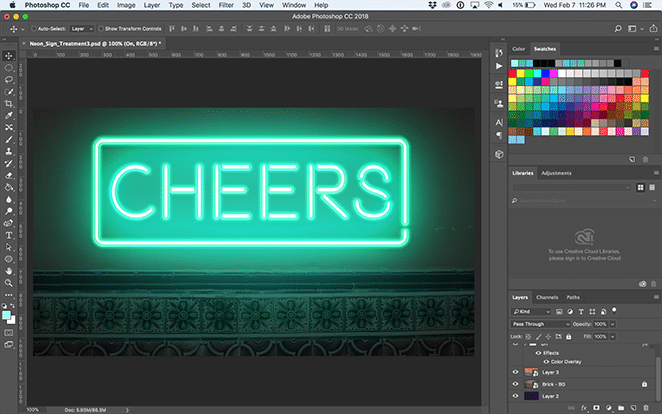
Task: Hide Layer 2 visibility eye
Action: click(515, 396)
